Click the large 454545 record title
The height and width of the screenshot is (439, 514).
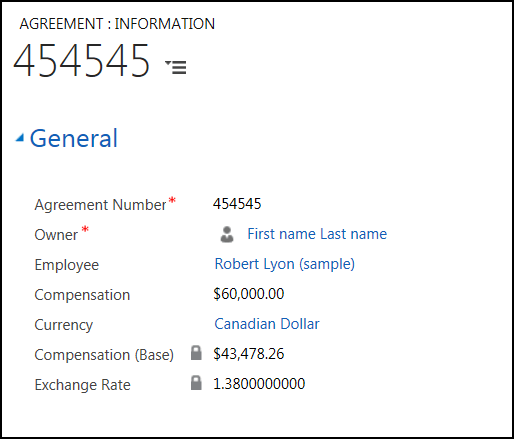point(81,61)
